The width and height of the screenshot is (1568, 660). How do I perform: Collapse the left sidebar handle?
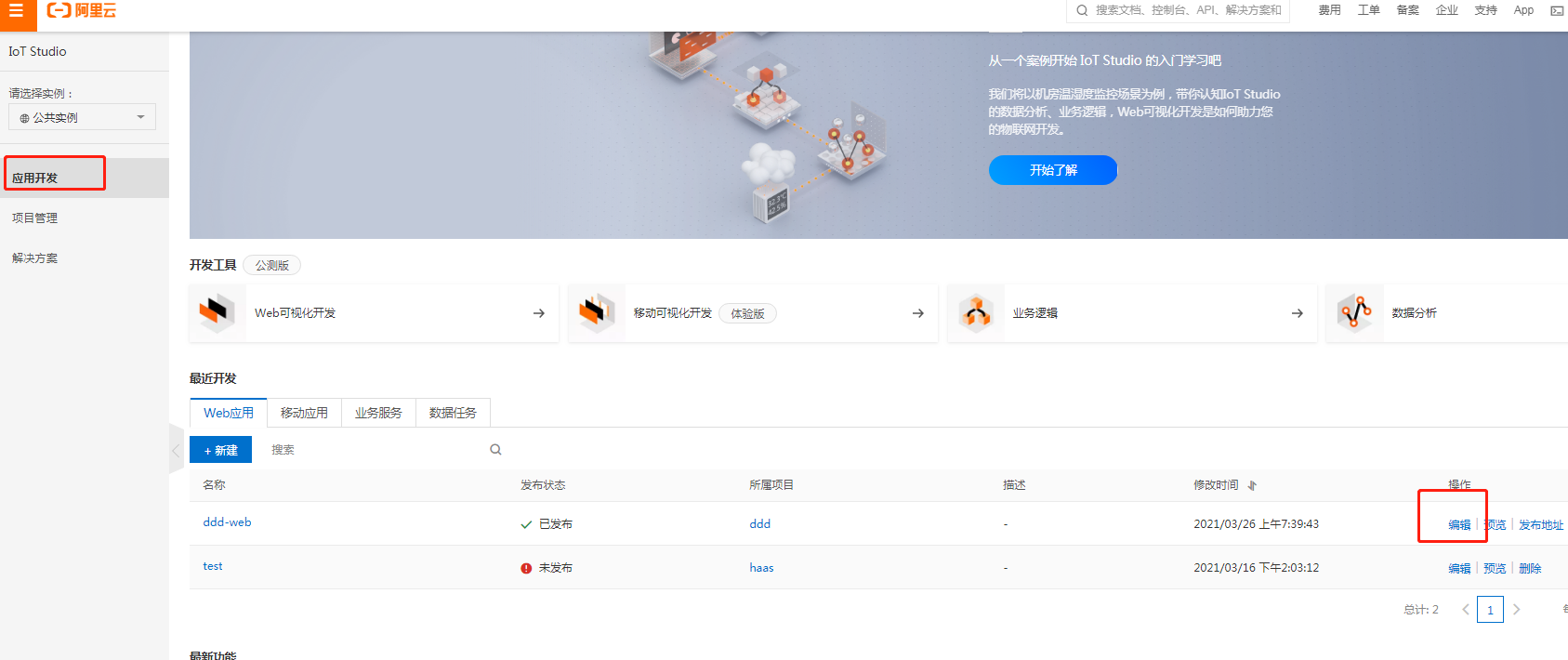[177, 450]
